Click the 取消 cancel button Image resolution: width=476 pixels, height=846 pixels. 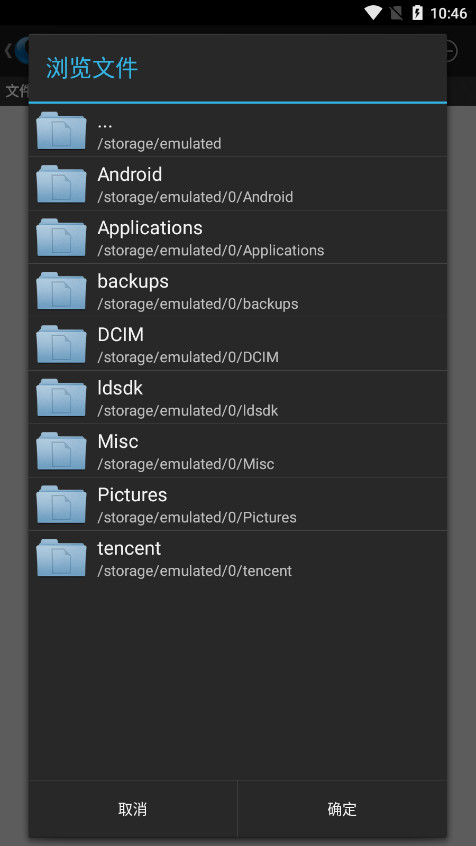(x=133, y=809)
